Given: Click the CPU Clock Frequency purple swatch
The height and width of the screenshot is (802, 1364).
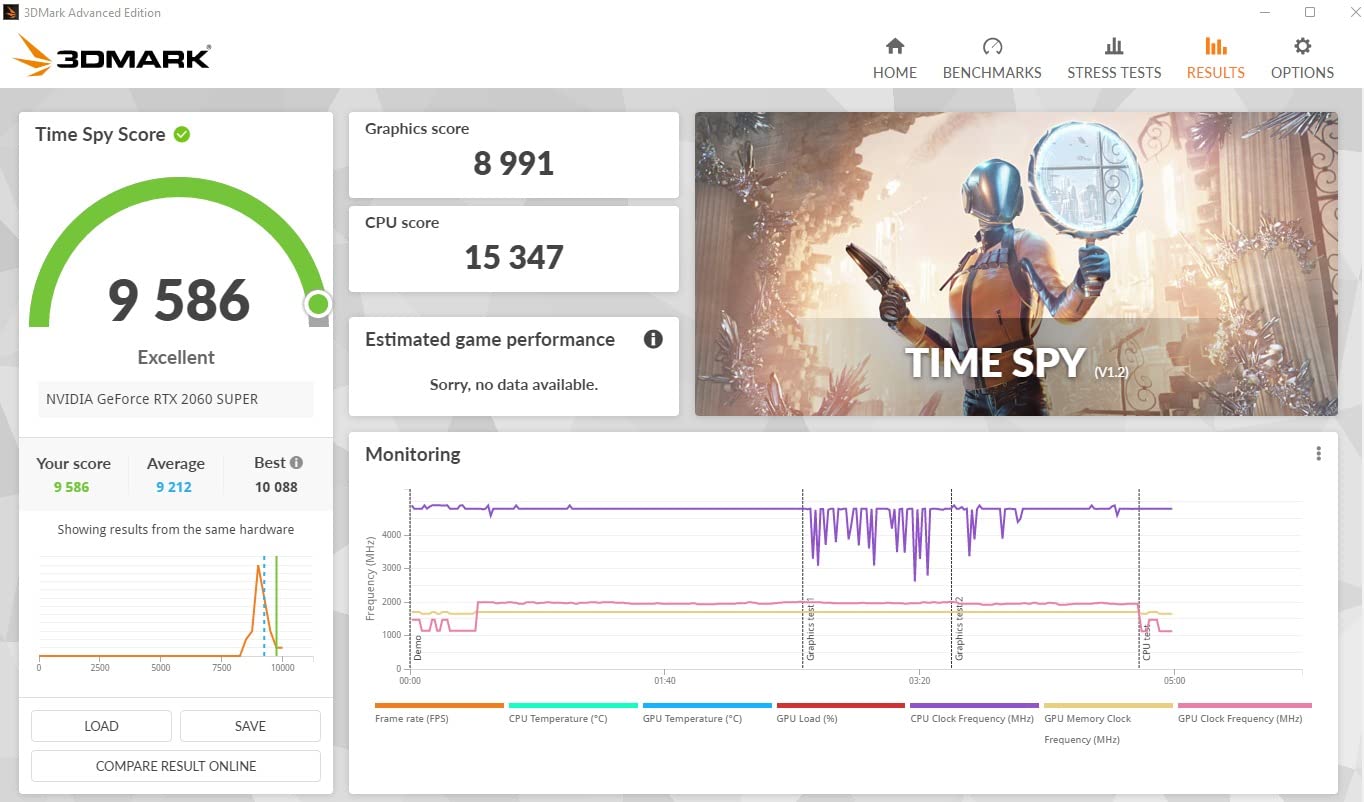Looking at the screenshot, I should [x=973, y=706].
